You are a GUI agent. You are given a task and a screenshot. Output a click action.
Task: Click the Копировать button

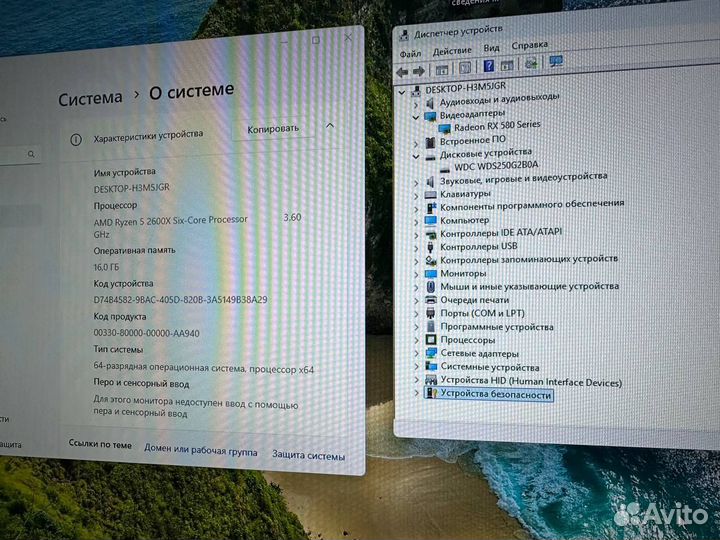coord(272,129)
